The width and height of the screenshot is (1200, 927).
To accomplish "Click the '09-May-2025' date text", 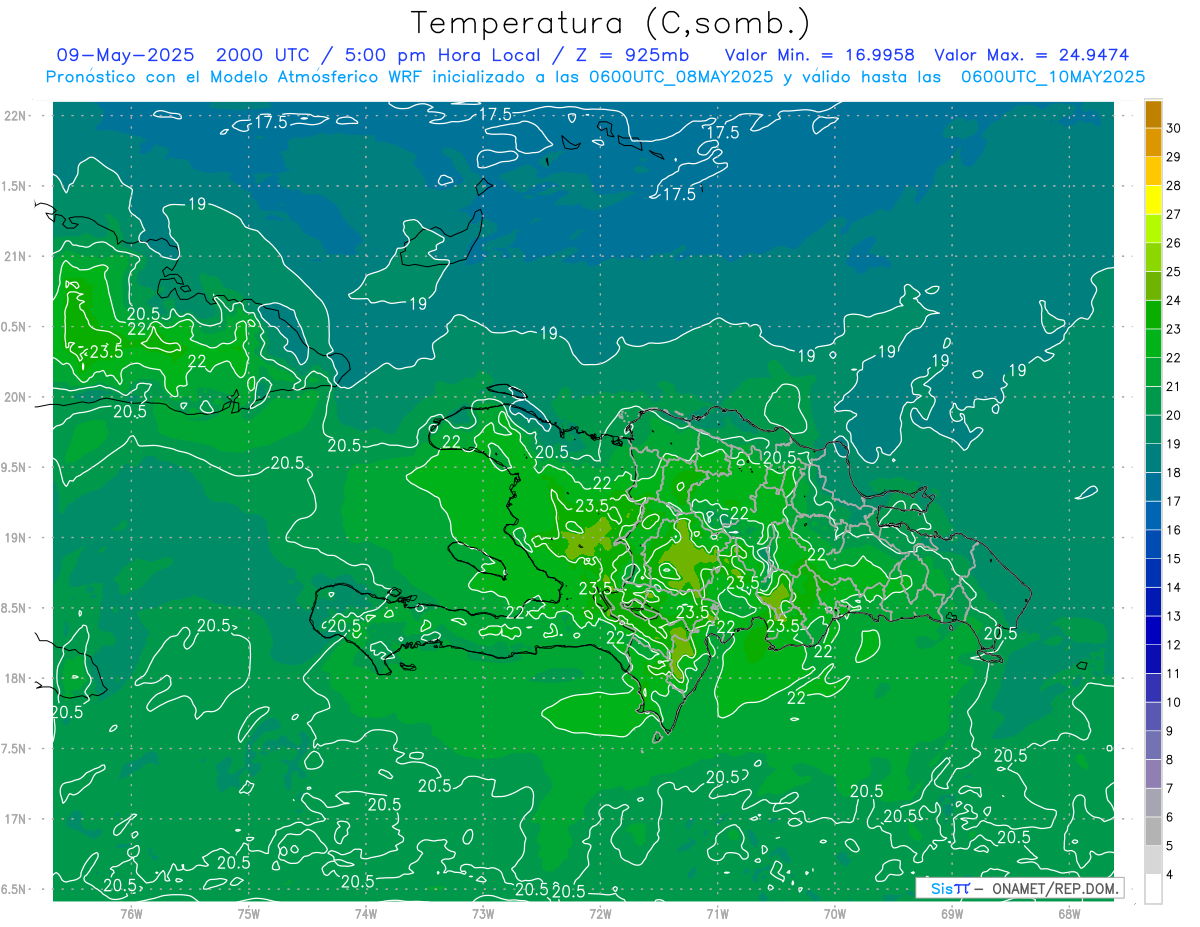I will 125,55.
